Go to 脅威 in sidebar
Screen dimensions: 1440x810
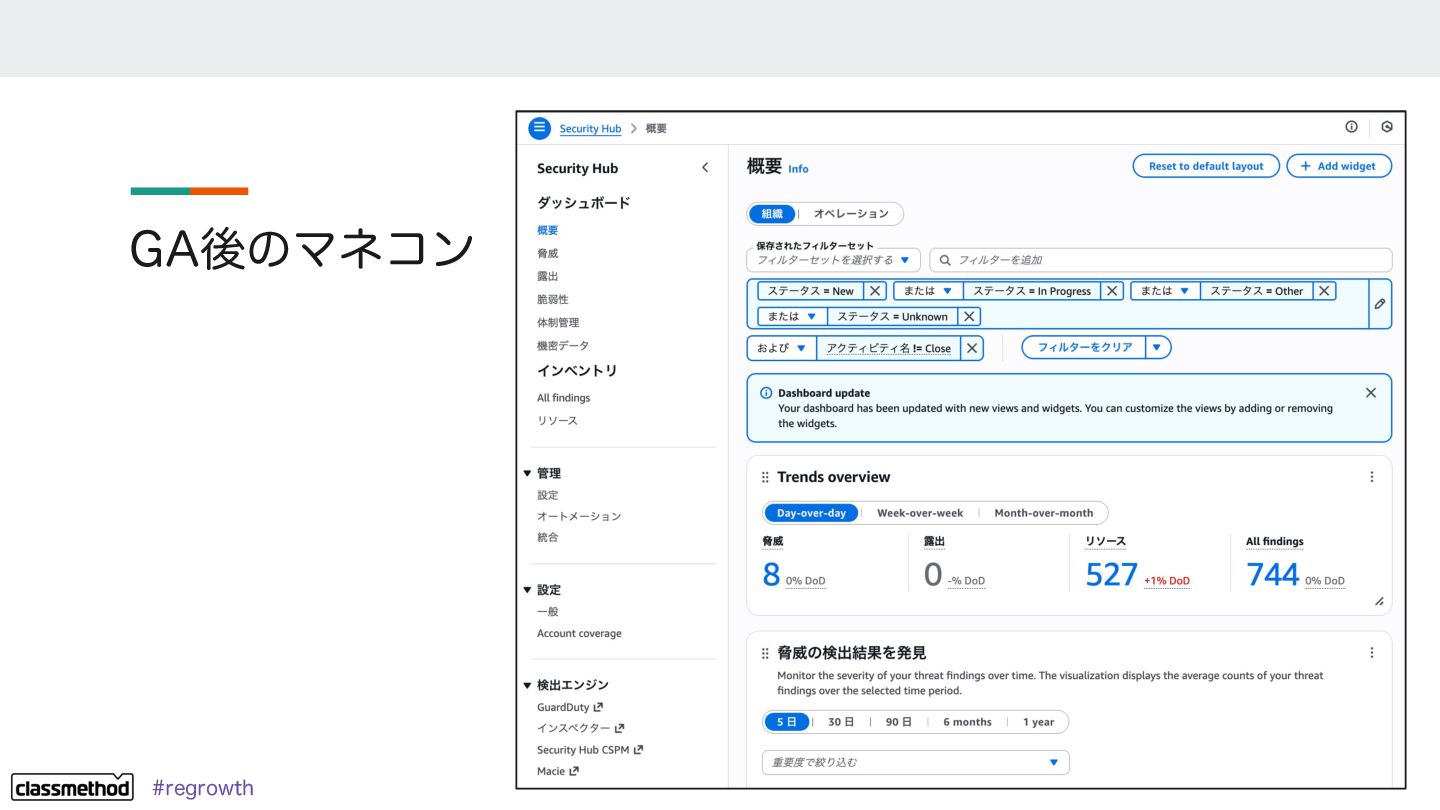click(547, 253)
